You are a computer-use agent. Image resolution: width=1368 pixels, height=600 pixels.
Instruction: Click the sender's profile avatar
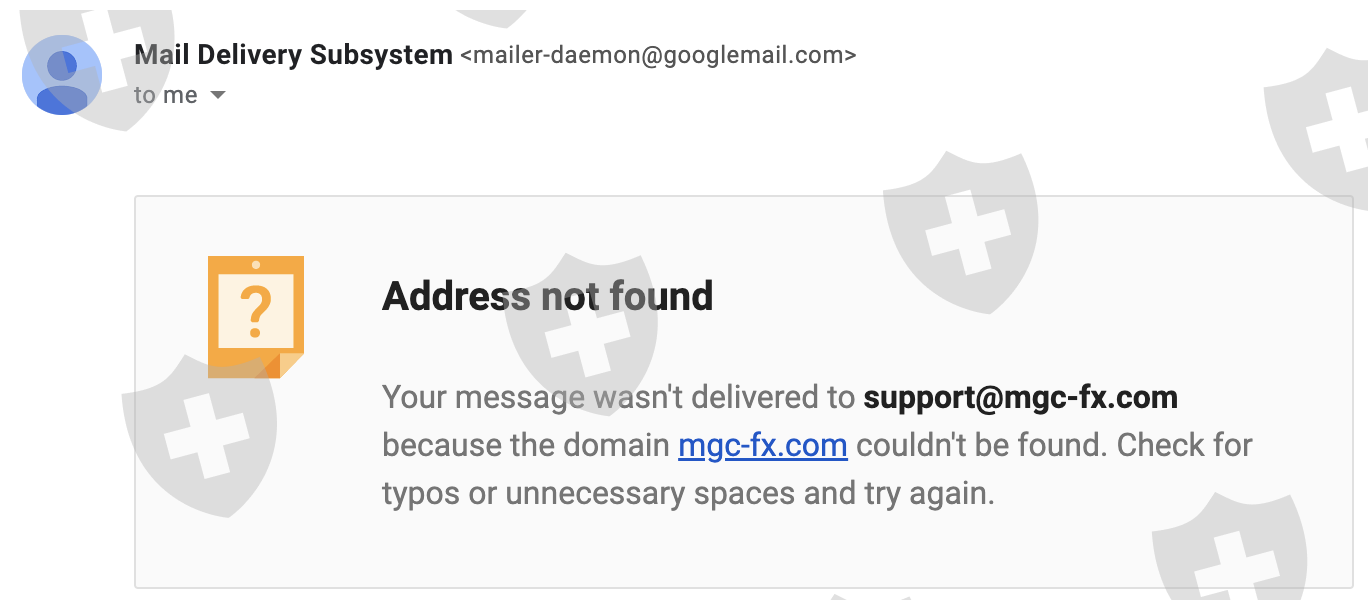(62, 75)
